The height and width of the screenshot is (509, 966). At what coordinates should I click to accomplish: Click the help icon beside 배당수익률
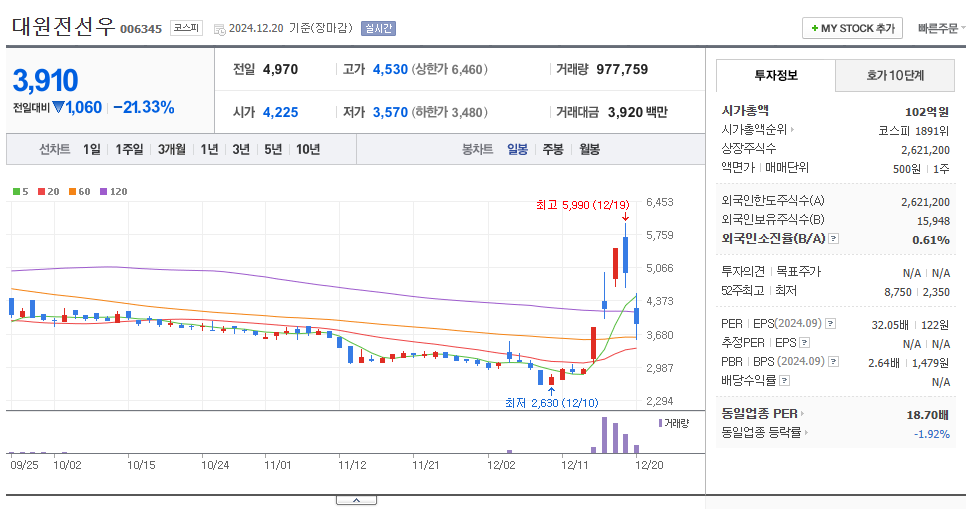(784, 381)
